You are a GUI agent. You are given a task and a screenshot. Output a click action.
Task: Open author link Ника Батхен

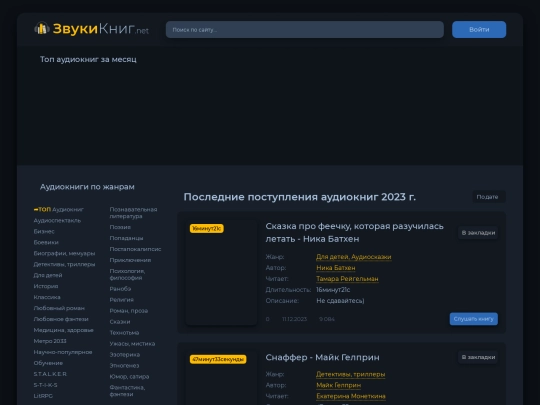click(x=336, y=268)
